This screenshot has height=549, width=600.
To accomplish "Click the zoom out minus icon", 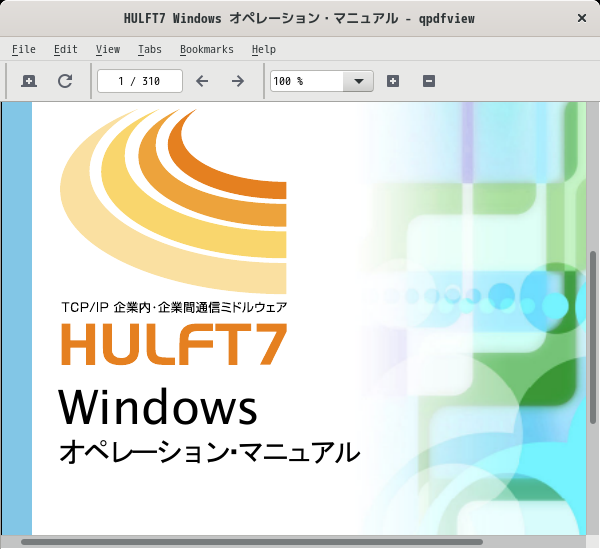I will (429, 81).
